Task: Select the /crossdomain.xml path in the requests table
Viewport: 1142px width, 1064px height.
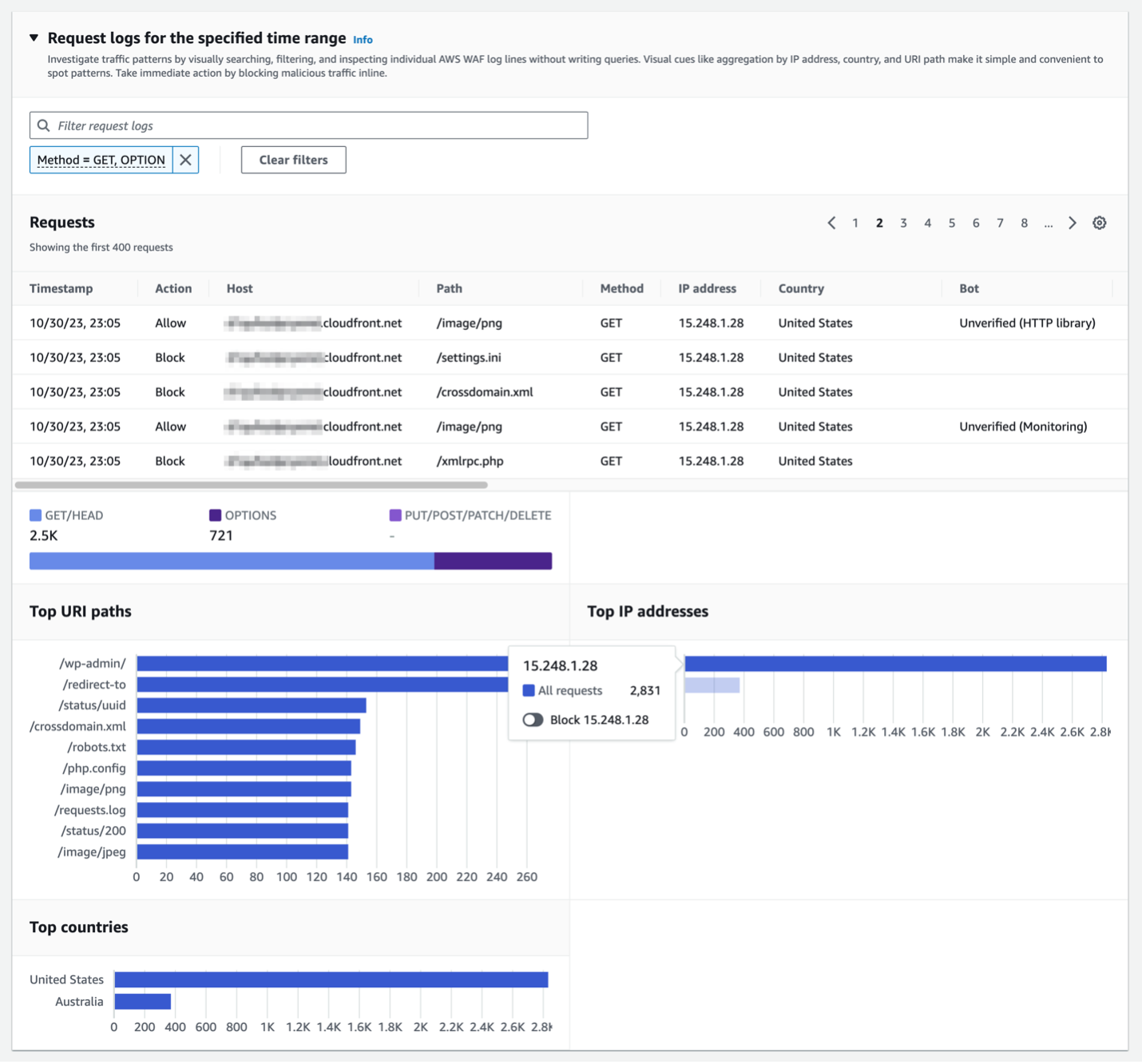Action: click(485, 391)
